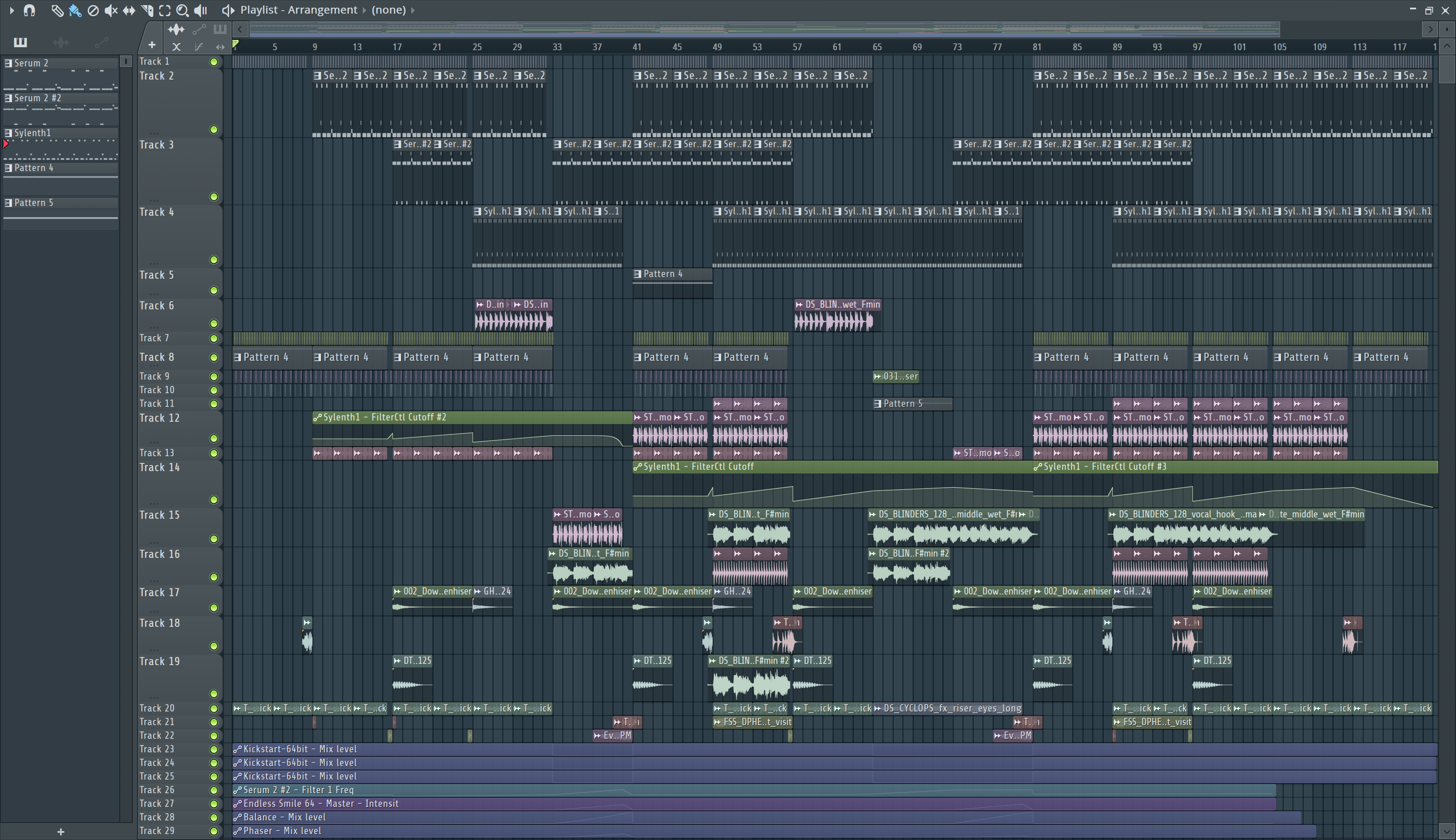
Task: Disable Track 12 using its green LED
Action: coord(214,438)
